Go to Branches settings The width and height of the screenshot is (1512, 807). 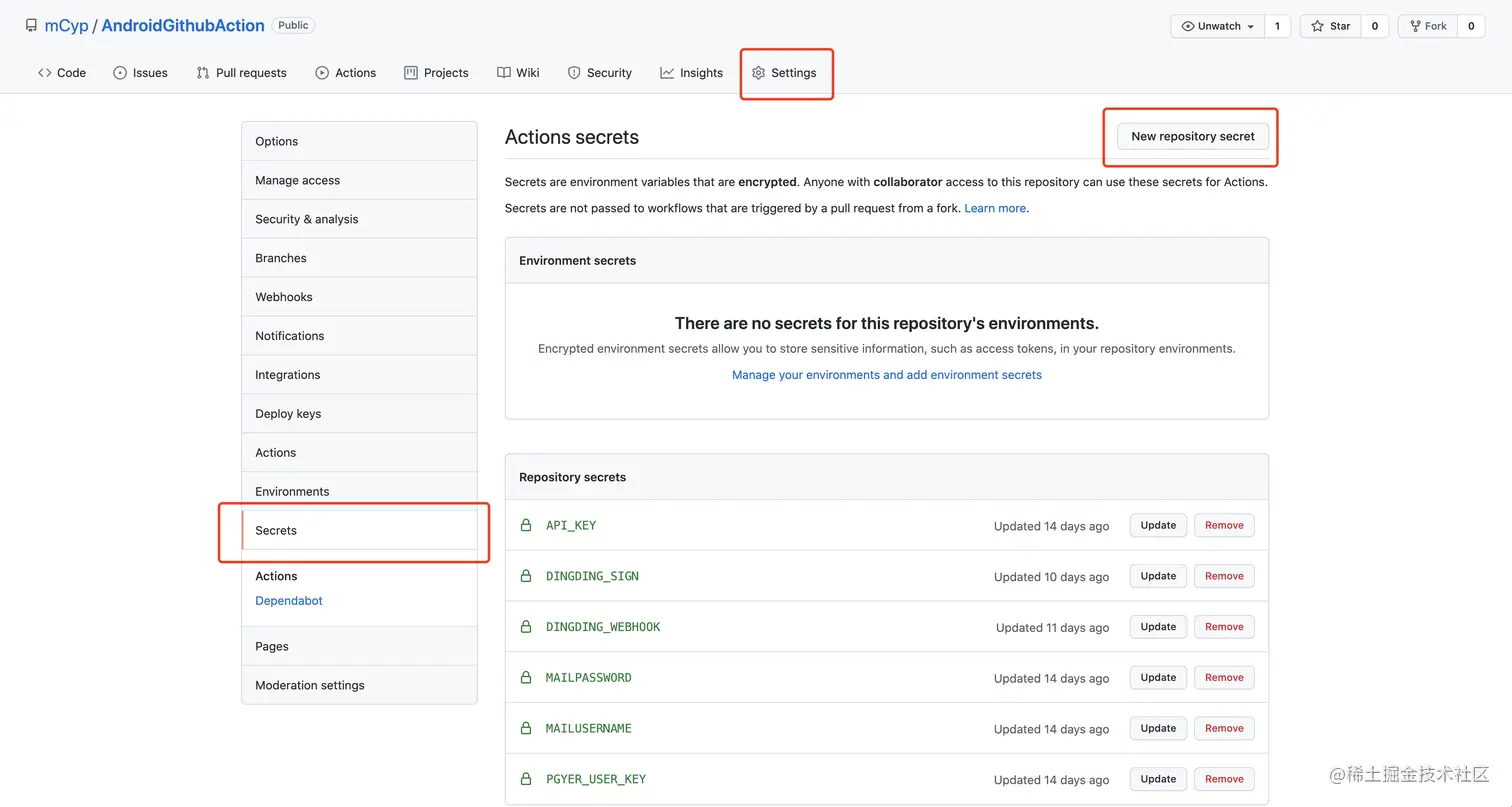click(x=359, y=258)
